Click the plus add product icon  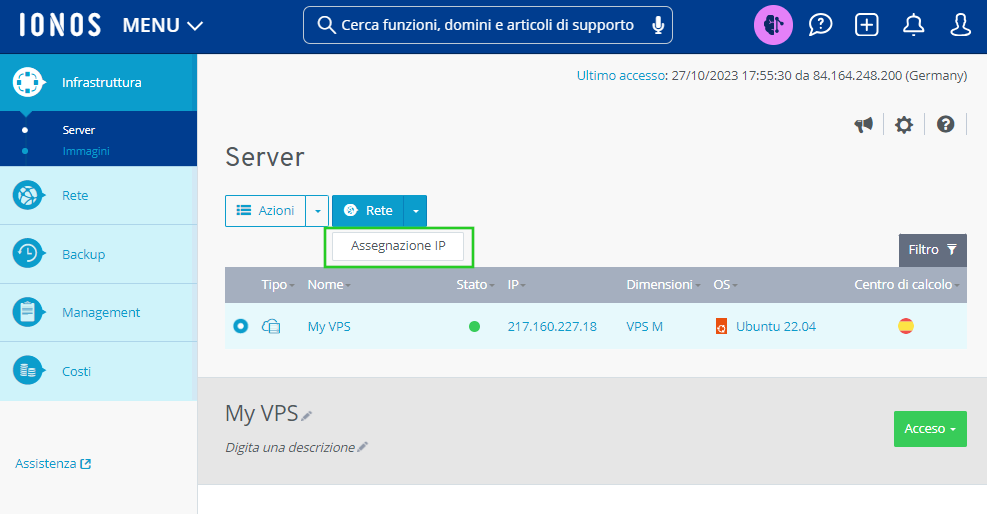tap(867, 25)
